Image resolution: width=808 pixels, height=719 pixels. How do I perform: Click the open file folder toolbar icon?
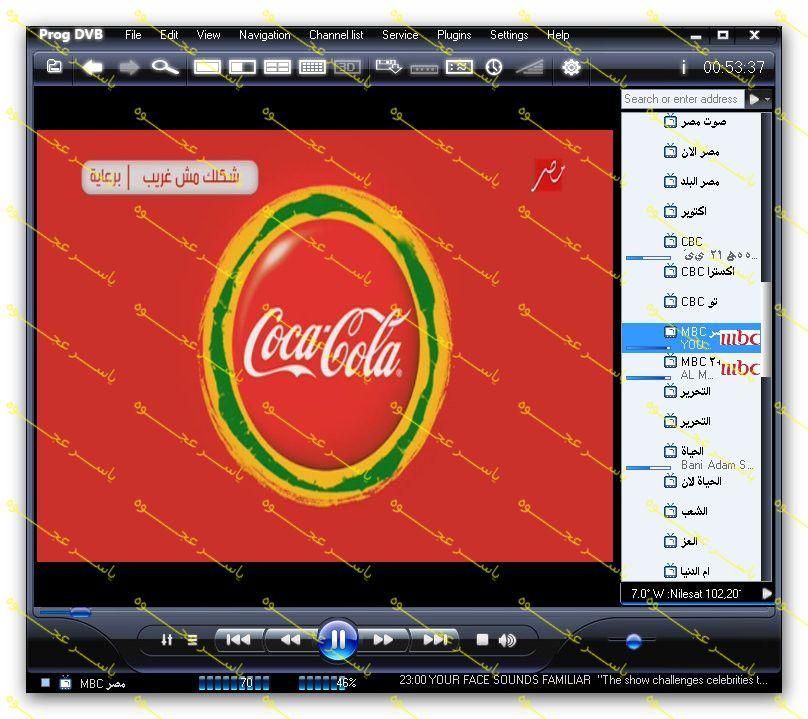[54, 66]
